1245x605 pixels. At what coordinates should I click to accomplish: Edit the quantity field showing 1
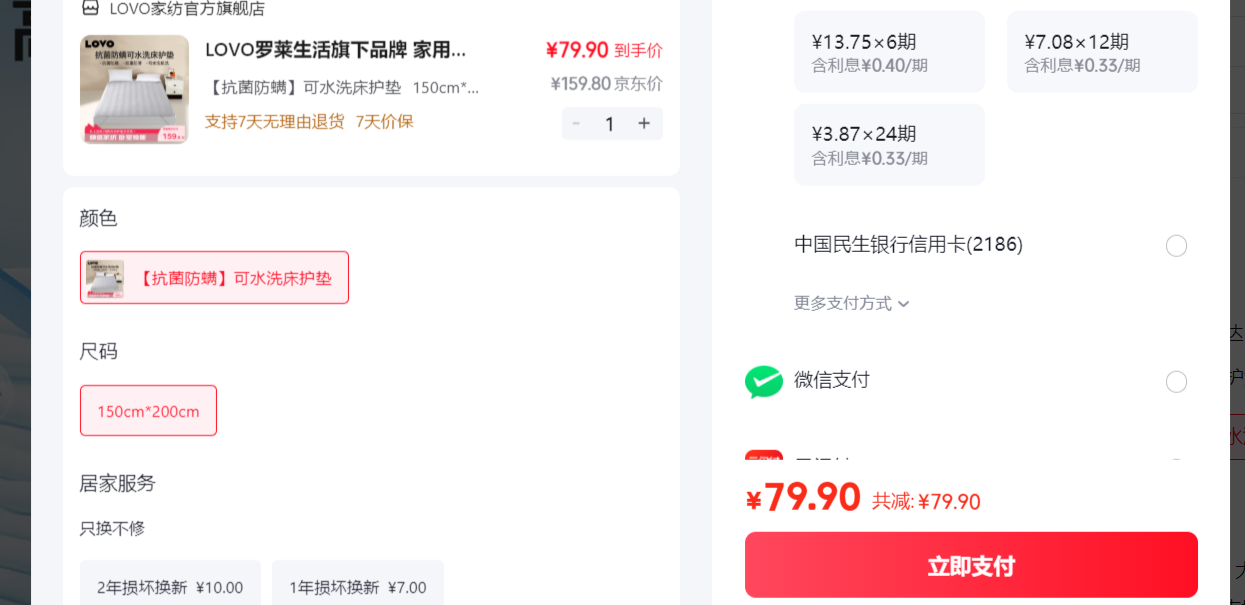[610, 123]
